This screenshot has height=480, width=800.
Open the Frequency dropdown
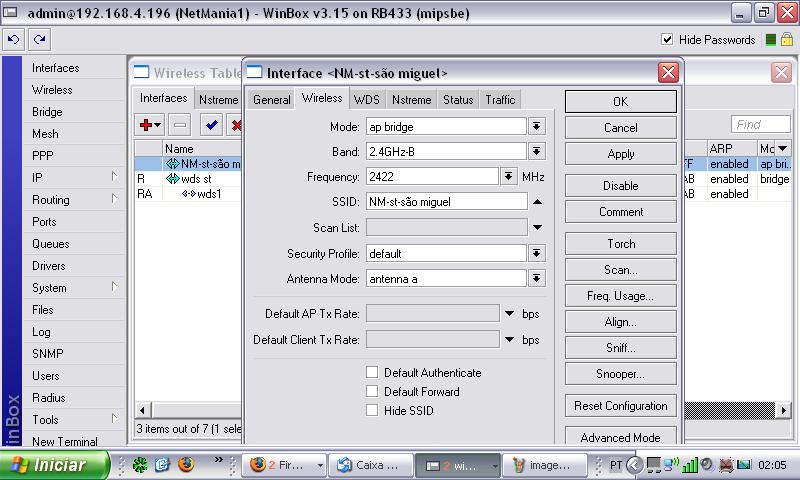point(508,176)
